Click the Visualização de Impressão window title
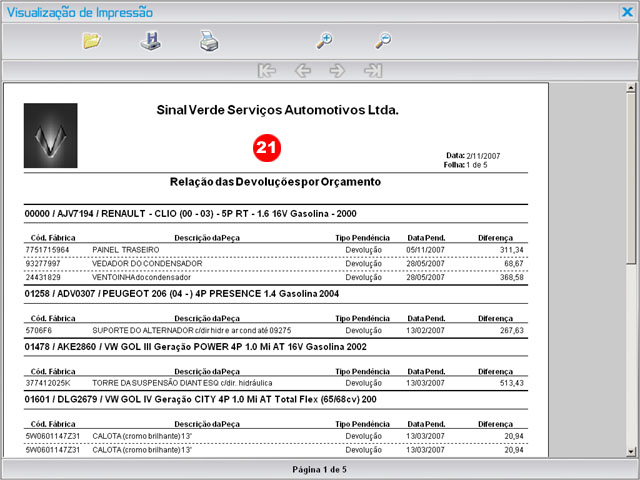Viewport: 640px width, 480px height. click(x=80, y=13)
